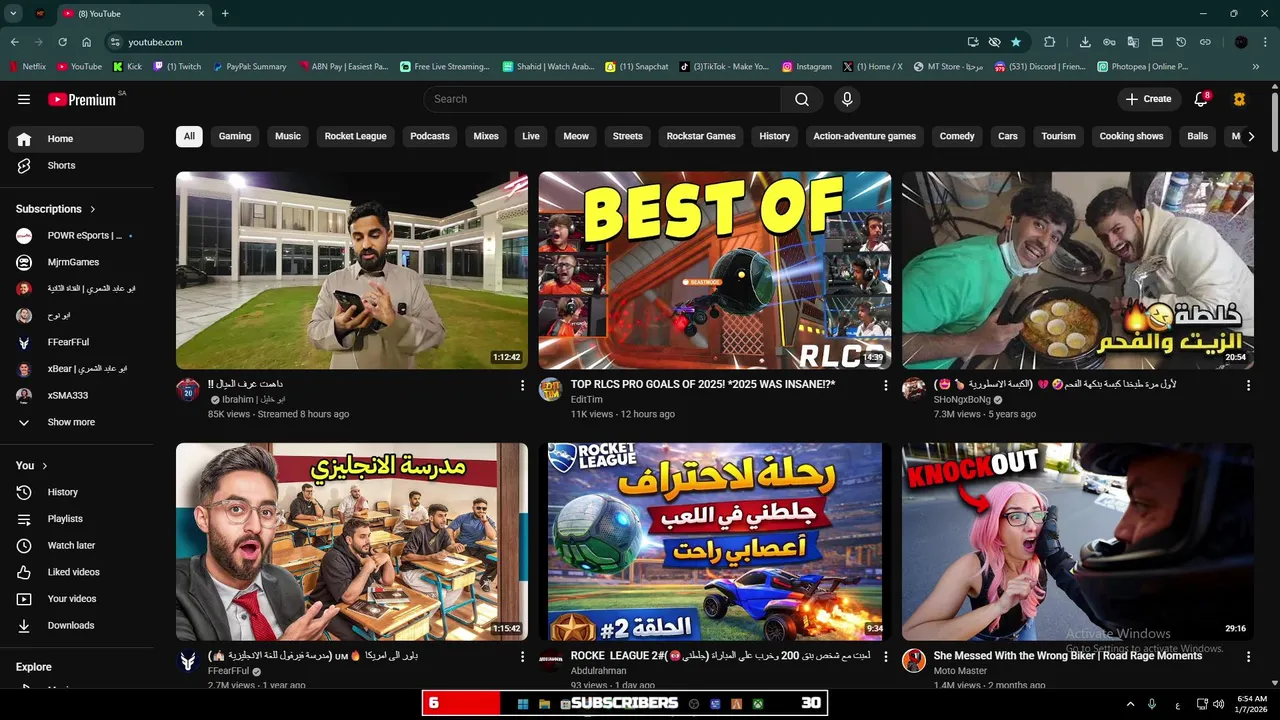This screenshot has height=720, width=1280.
Task: Select the Comedy filter chip
Action: pos(957,136)
